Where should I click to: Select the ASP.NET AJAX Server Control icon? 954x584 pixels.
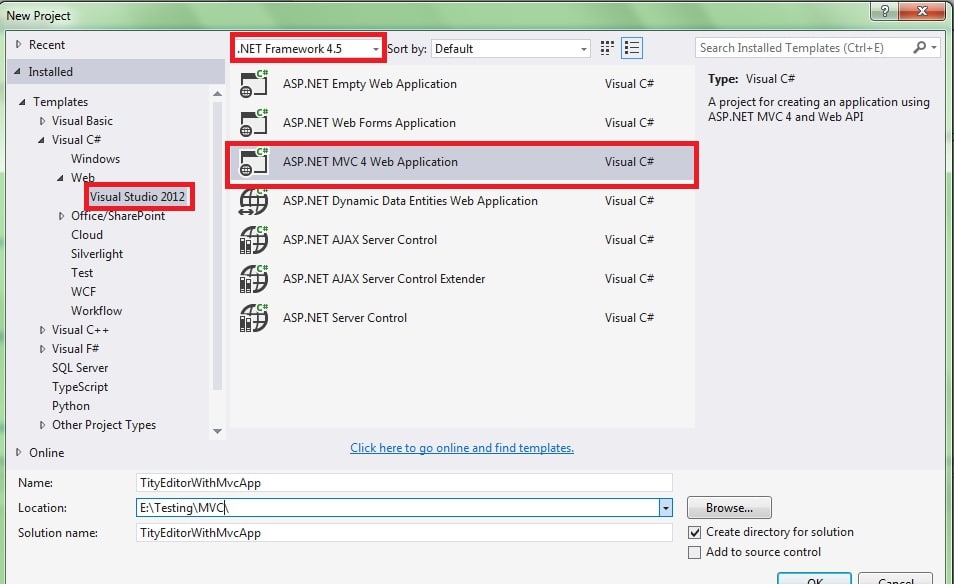click(x=253, y=239)
